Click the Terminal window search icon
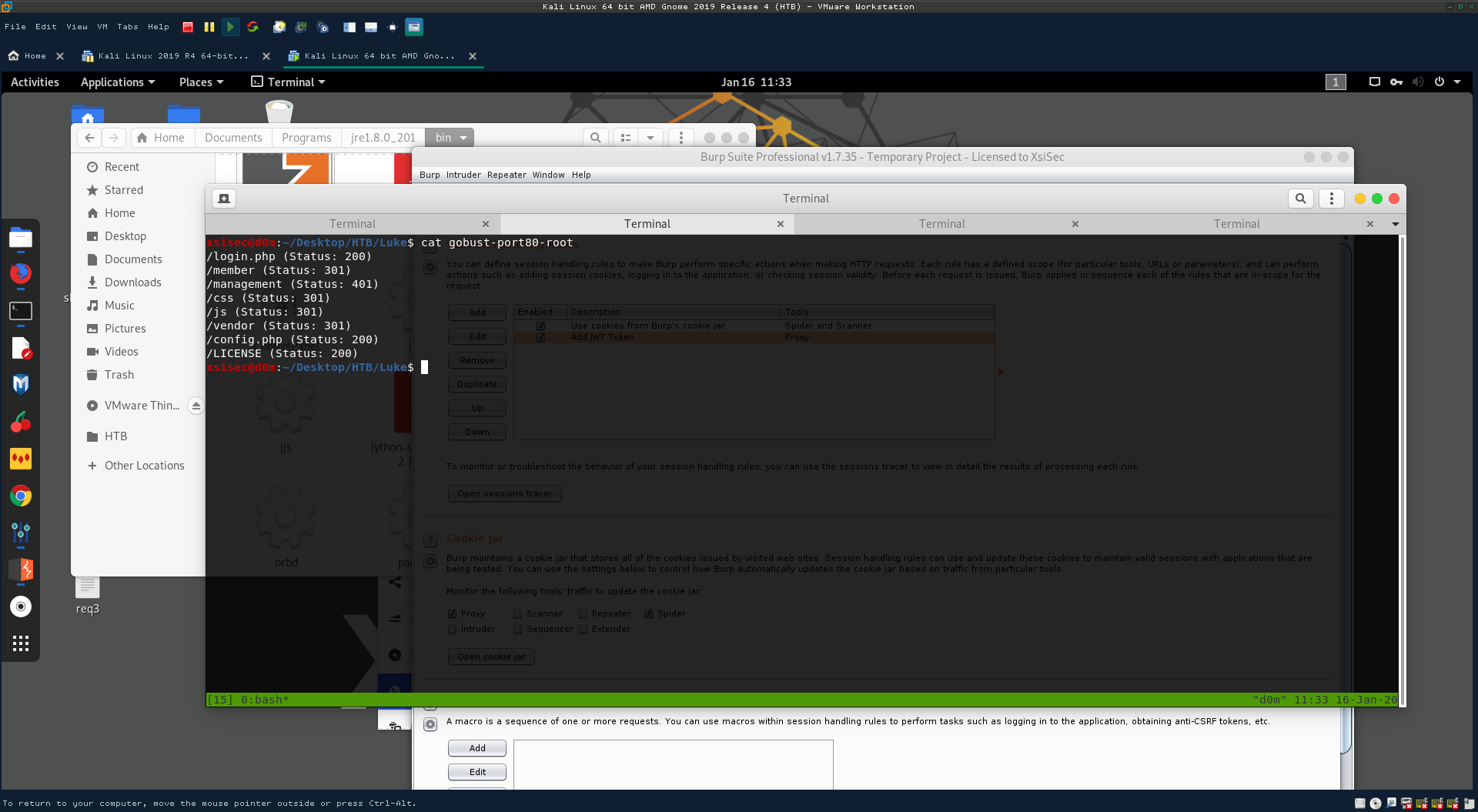Screen dimensions: 1478x812 click(1300, 199)
